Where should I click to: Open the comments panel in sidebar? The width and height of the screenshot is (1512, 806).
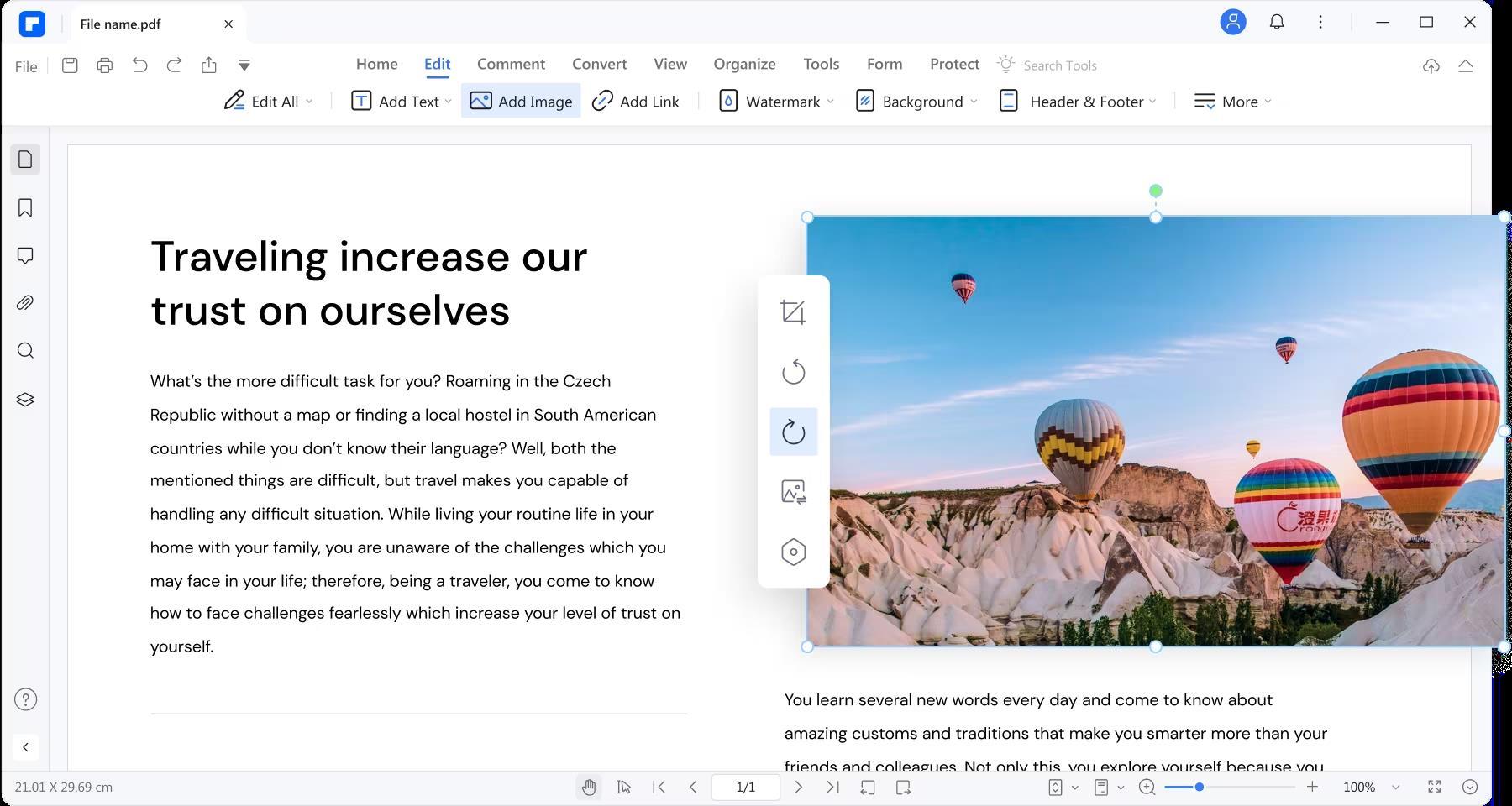click(x=25, y=255)
